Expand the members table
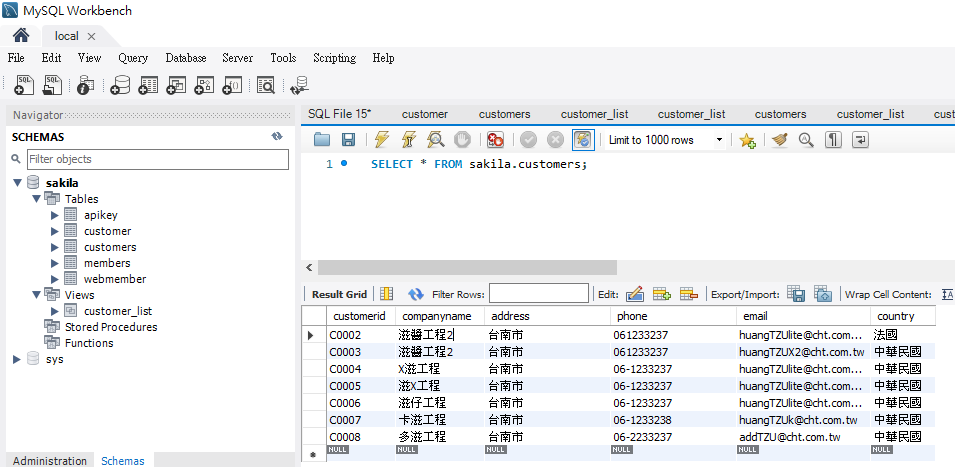The image size is (955, 467). coord(55,263)
